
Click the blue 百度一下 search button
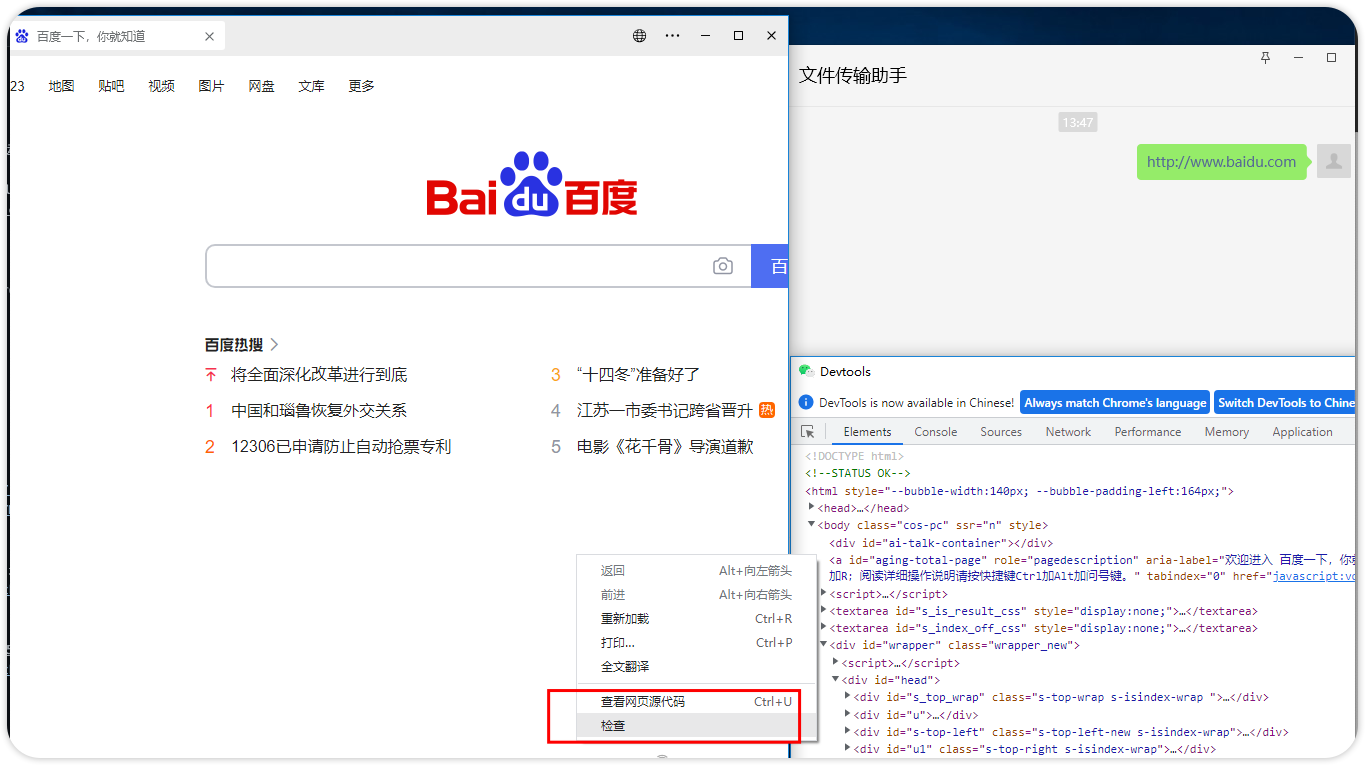pos(770,266)
